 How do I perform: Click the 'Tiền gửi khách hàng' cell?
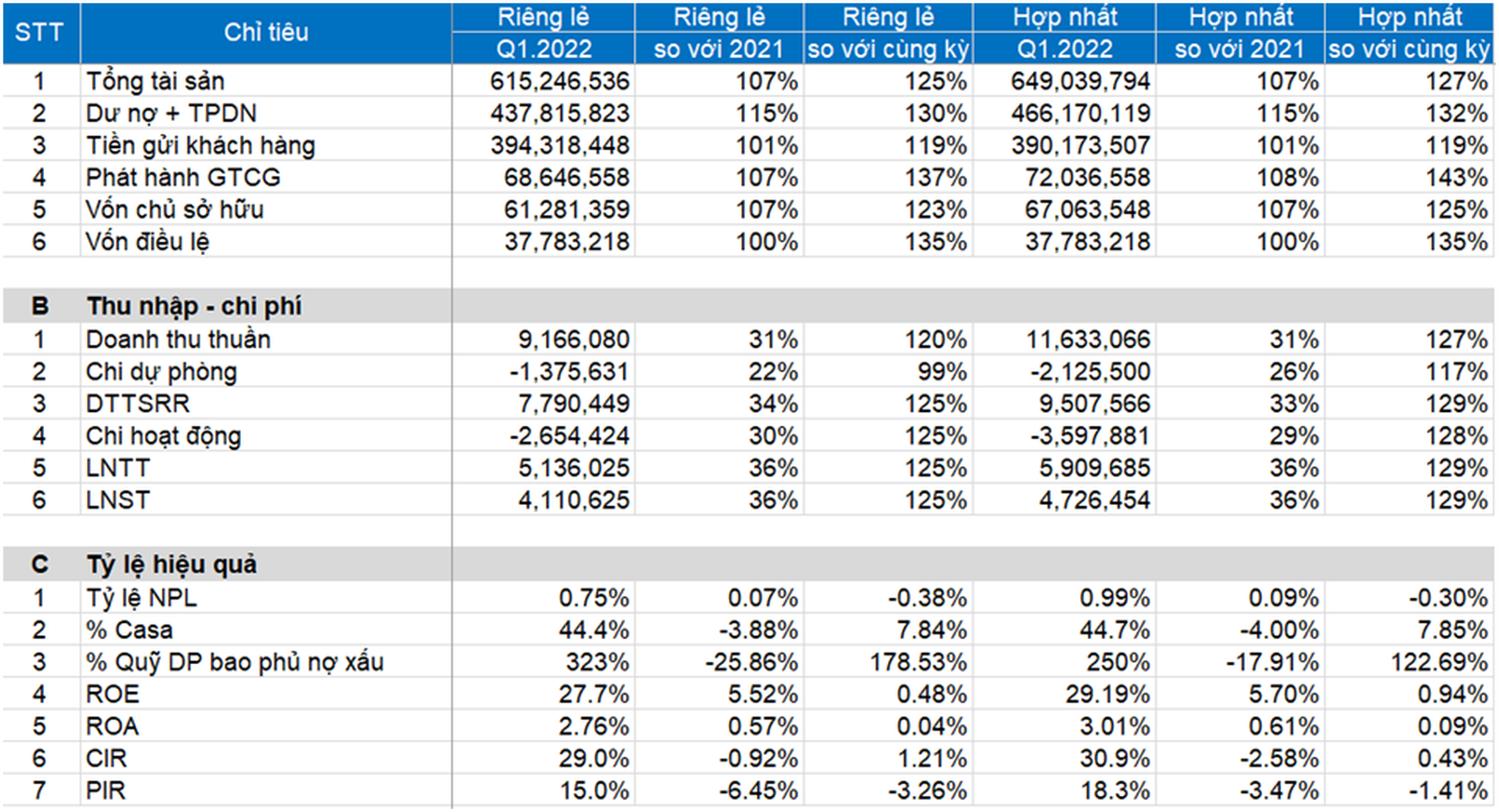(x=200, y=146)
